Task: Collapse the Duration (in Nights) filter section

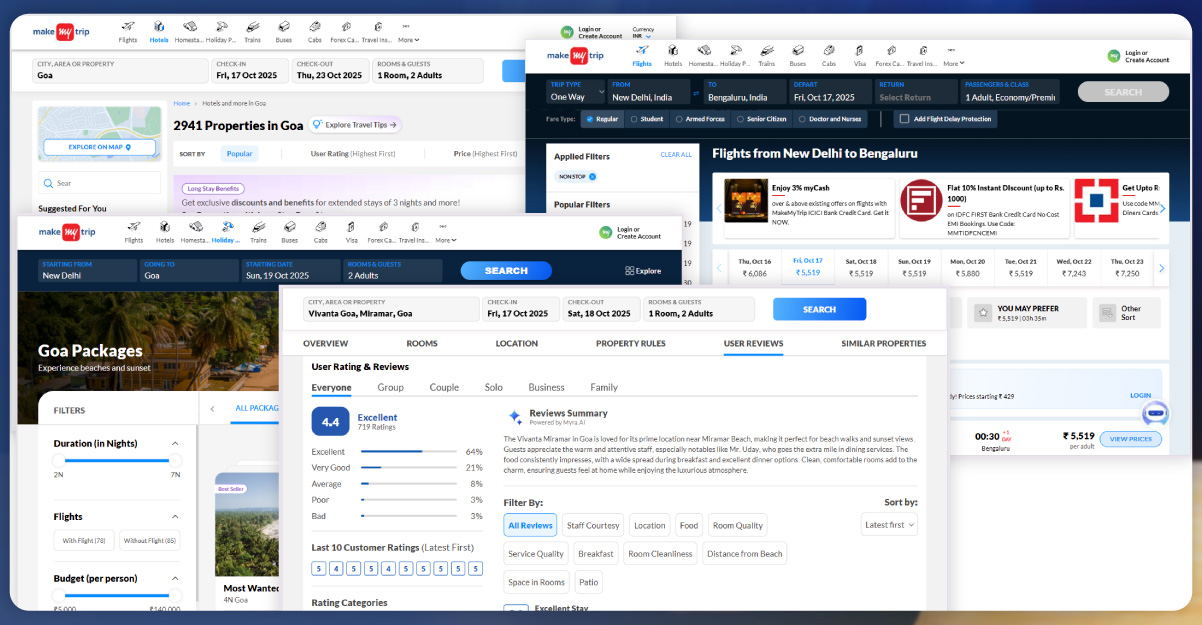Action: click(175, 444)
